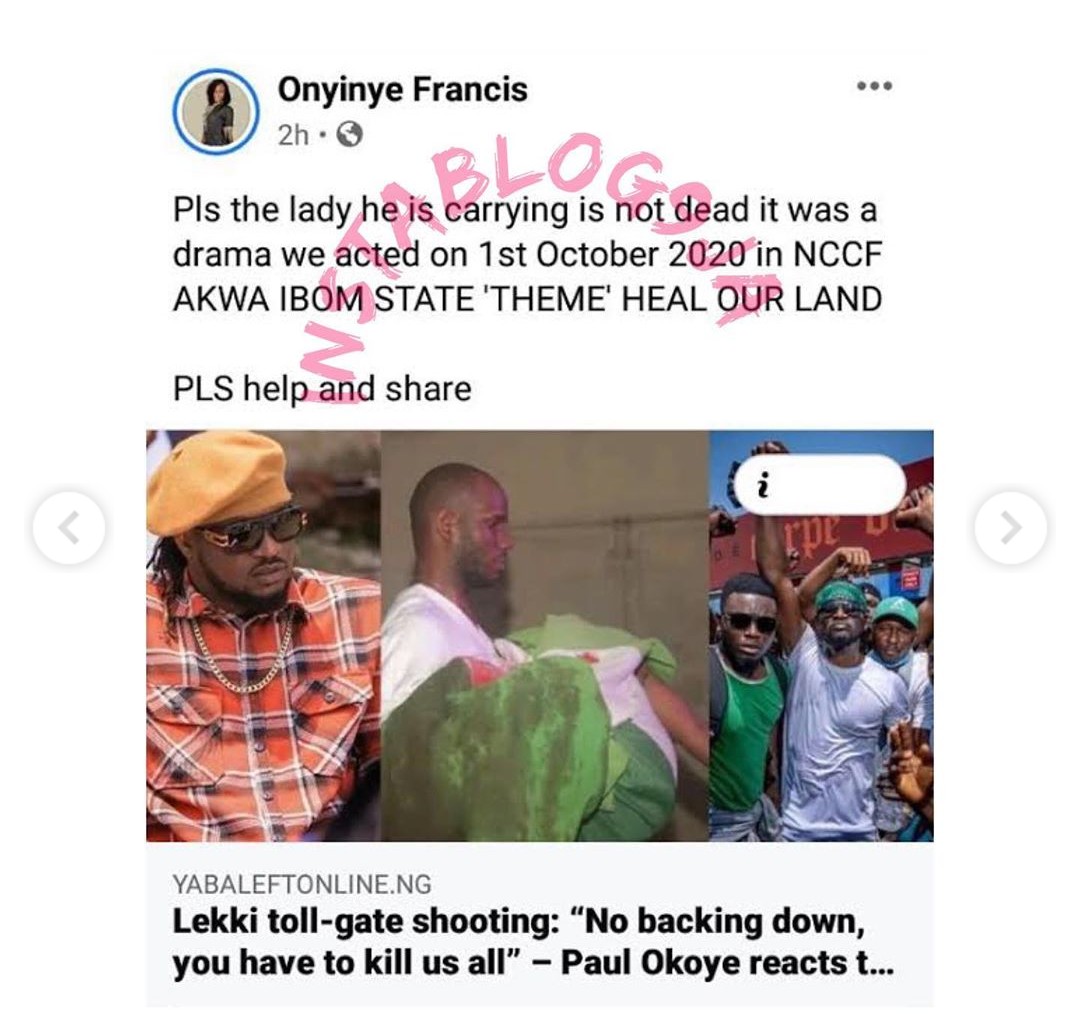Click the post text about NCCF drama

528,254
